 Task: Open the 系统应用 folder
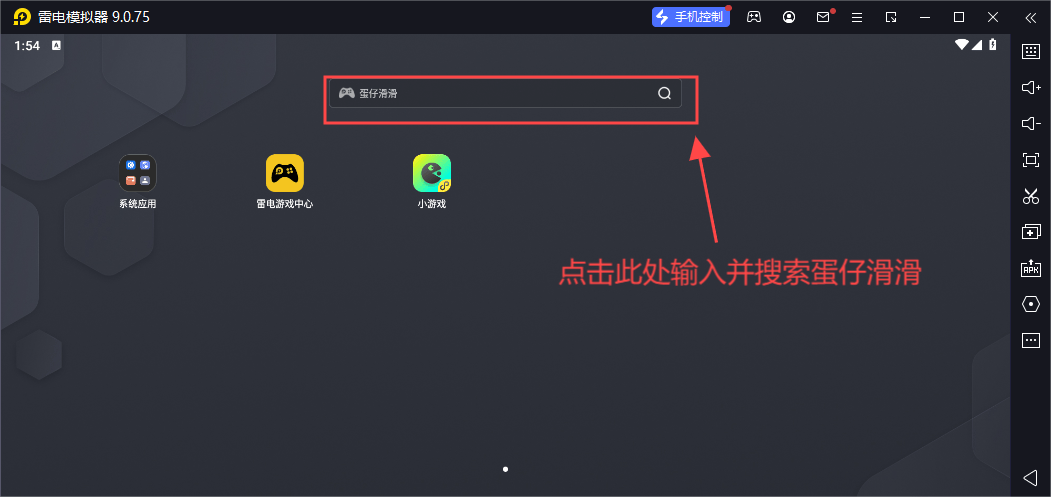137,182
